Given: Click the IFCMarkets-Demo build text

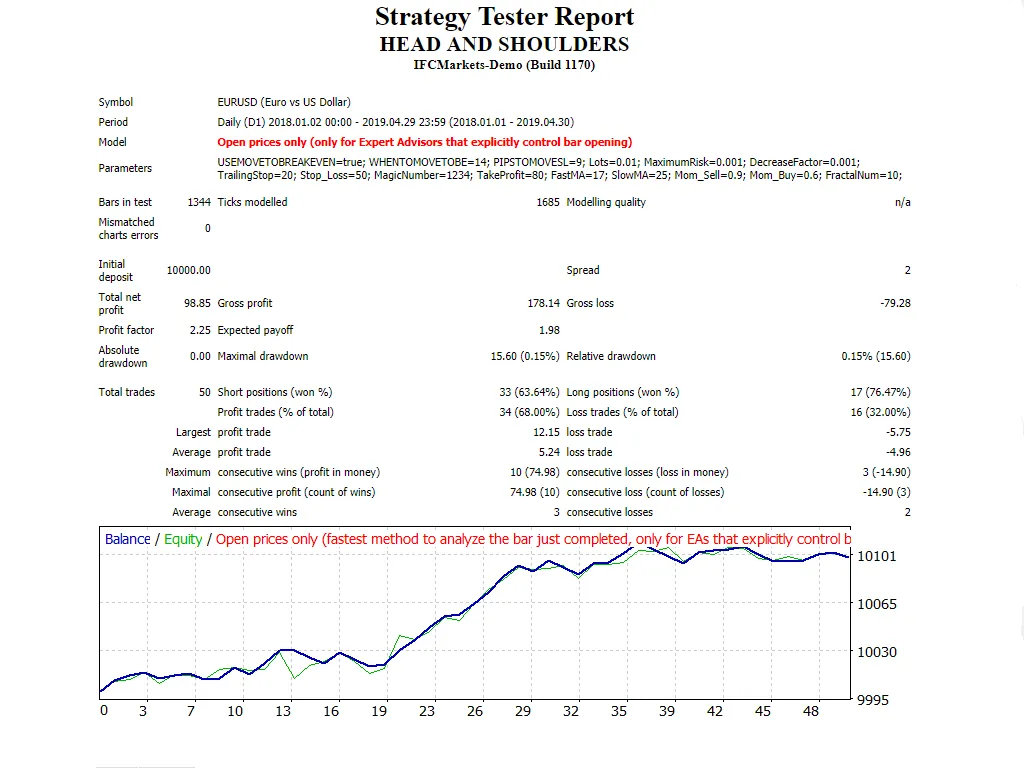Looking at the screenshot, I should [504, 65].
